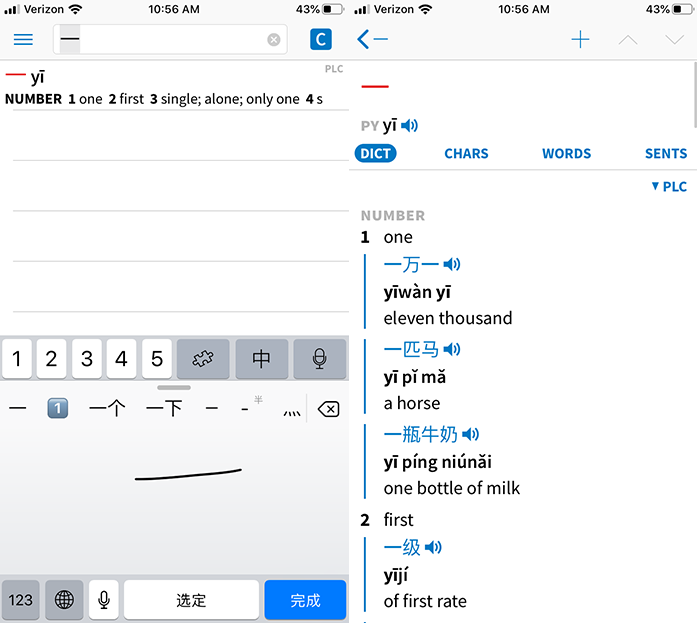Switch keyboard using the globe key
Viewport: 697px width, 628px height.
[x=65, y=600]
